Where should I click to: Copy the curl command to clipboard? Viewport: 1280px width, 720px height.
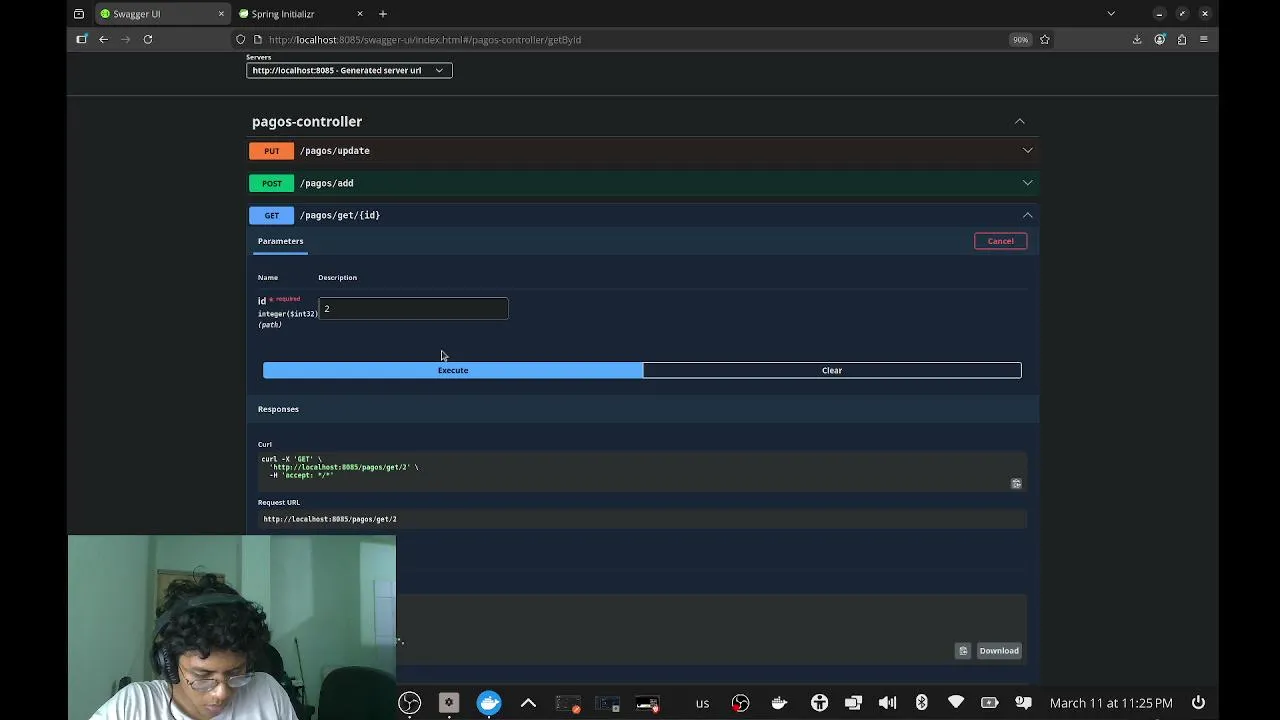pyautogui.click(x=1016, y=484)
